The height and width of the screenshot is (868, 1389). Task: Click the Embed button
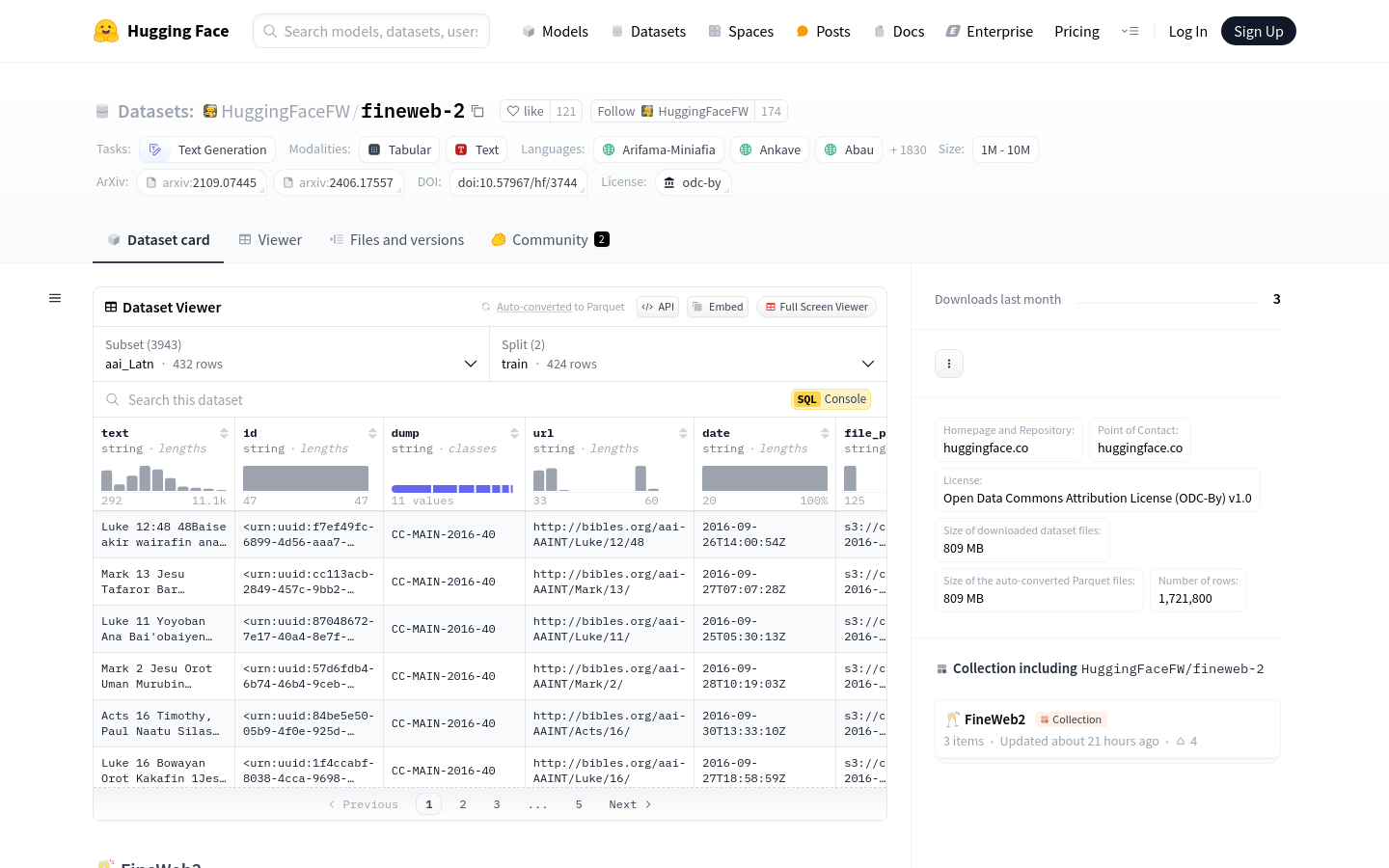[x=718, y=307]
